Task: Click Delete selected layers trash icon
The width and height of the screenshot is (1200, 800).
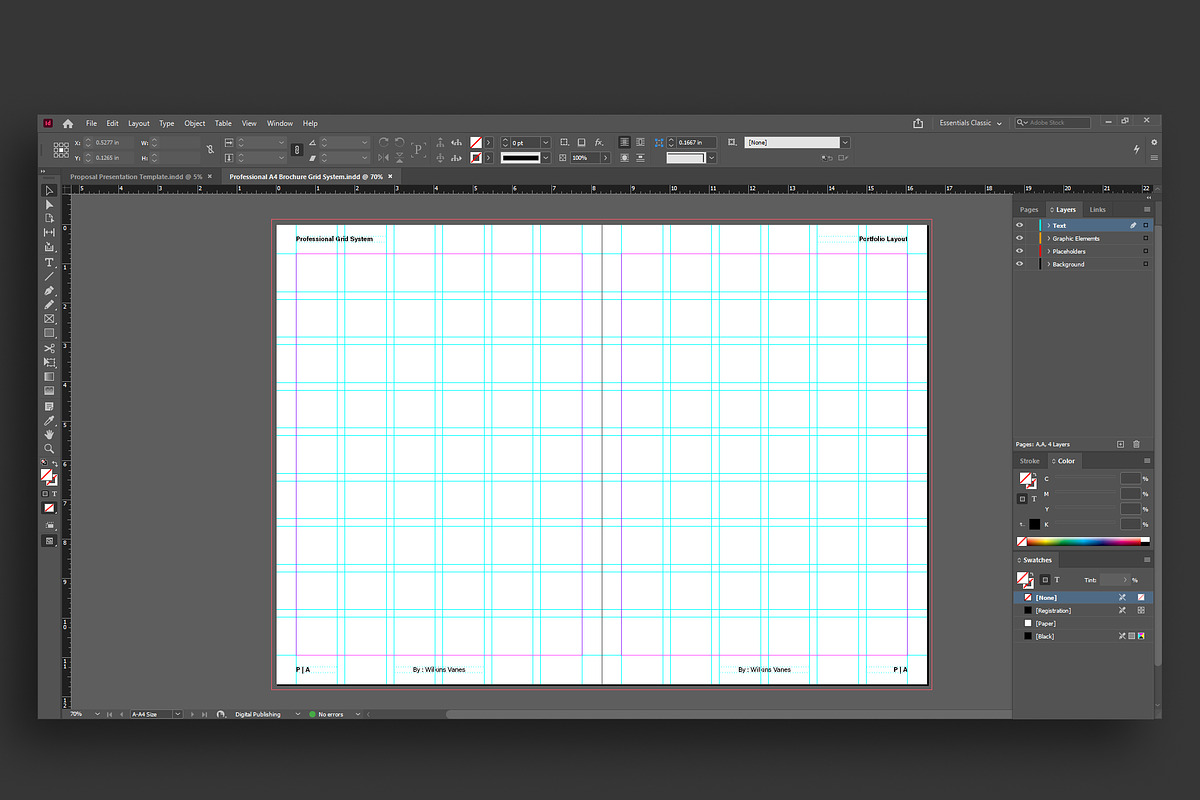Action: pos(1136,444)
